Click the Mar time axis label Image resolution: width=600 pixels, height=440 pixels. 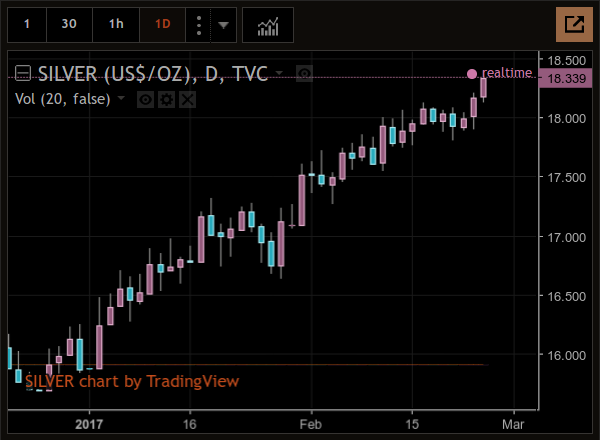coord(513,424)
